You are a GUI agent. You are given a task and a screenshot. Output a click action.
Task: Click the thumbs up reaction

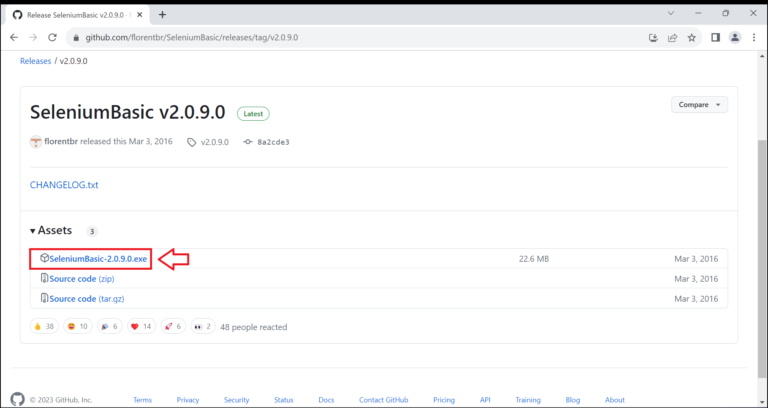click(43, 326)
